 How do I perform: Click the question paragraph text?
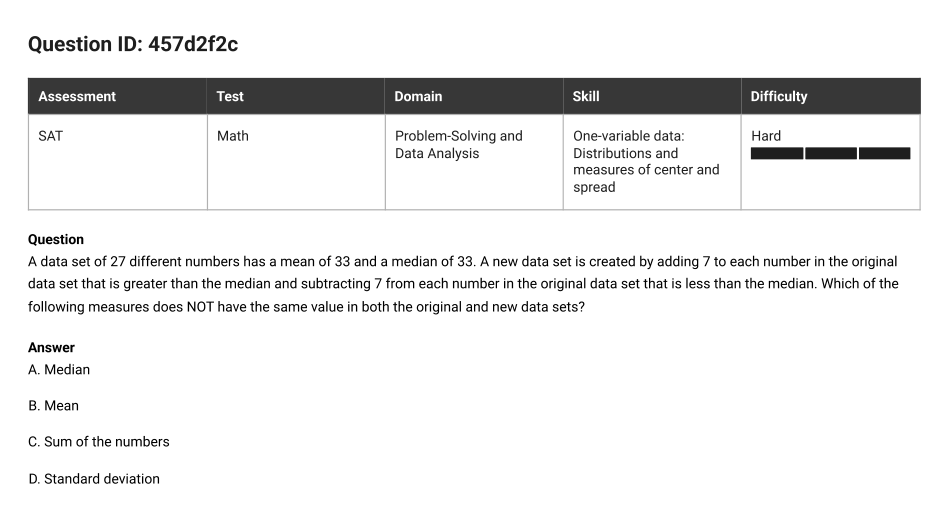coord(463,284)
